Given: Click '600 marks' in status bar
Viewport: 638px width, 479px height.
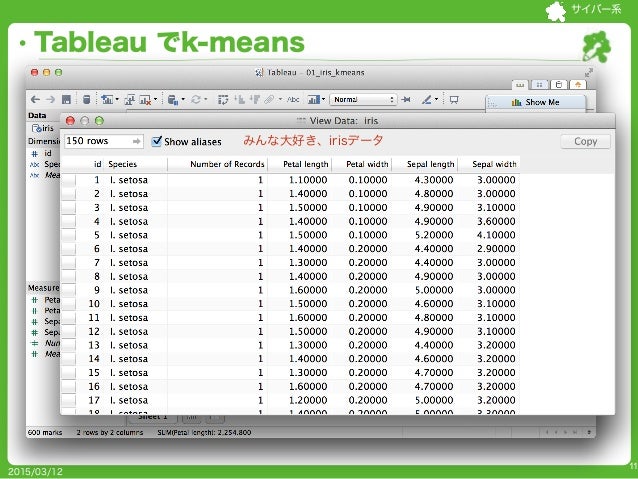Looking at the screenshot, I should [45, 432].
